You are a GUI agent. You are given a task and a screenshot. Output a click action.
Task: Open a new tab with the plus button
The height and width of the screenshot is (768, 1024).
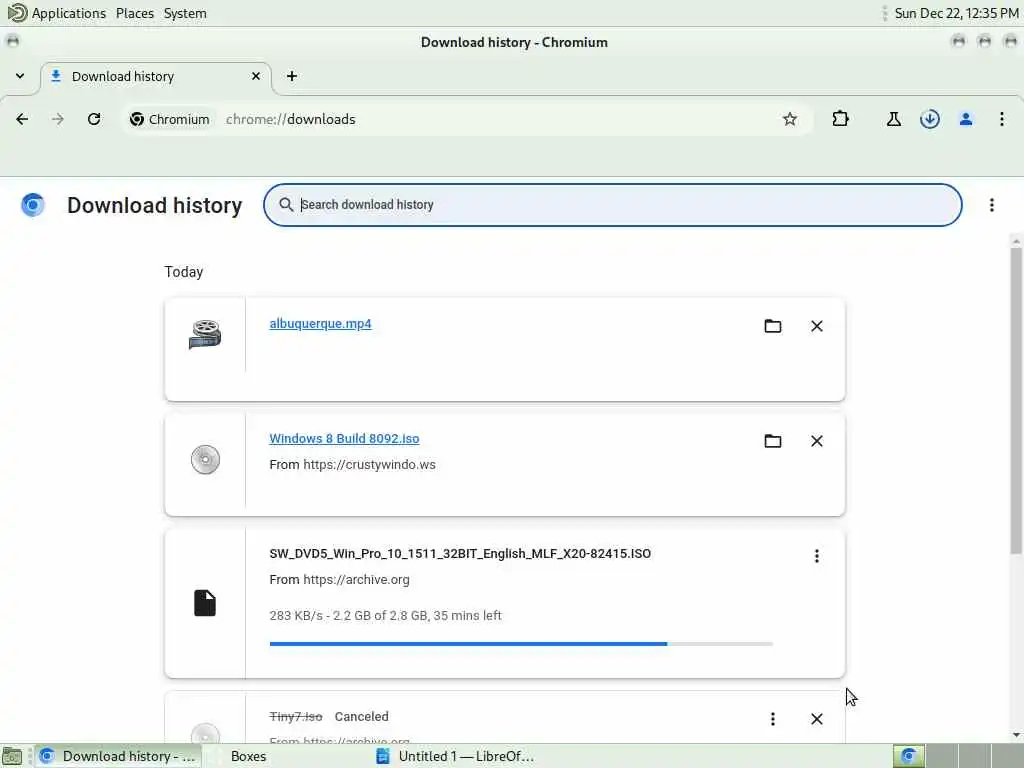click(x=292, y=76)
